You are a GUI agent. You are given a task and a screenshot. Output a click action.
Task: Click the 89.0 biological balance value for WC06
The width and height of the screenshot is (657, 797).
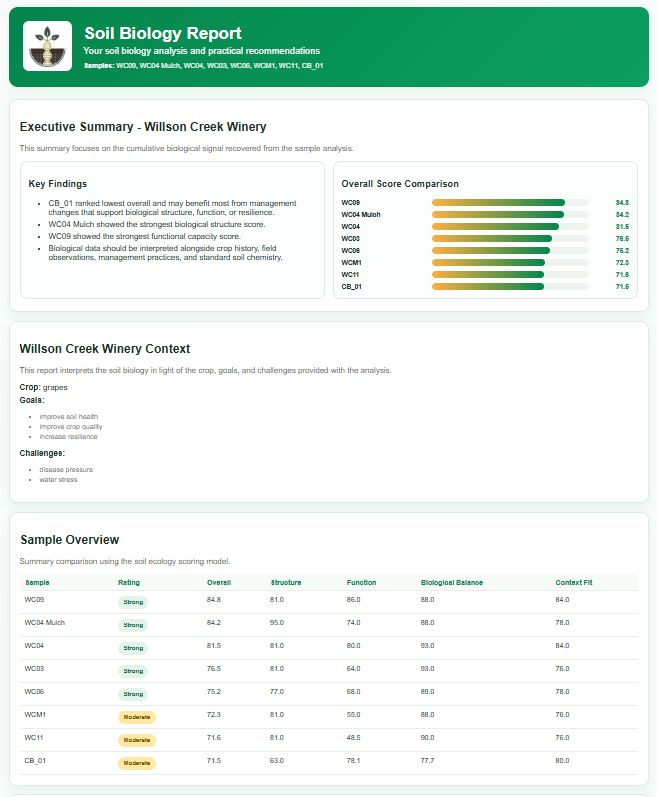427,692
